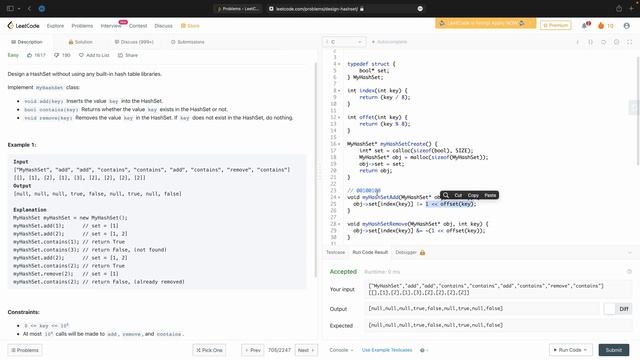The height and width of the screenshot is (360, 640).
Task: Open the Submissions tab
Action: pos(188,42)
